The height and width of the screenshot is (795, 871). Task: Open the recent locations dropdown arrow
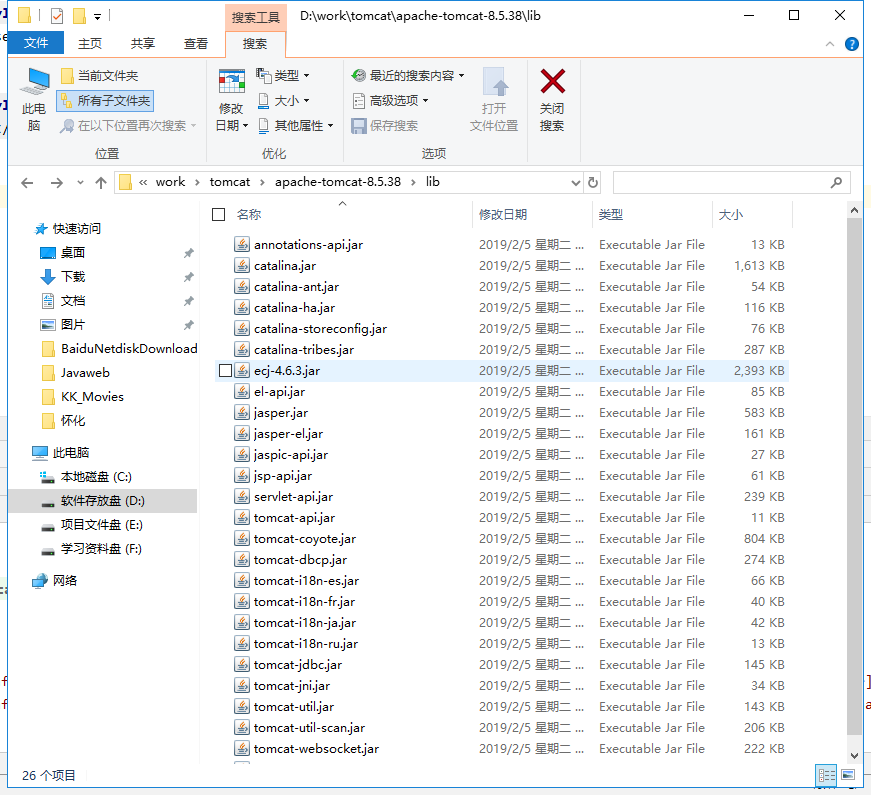click(81, 182)
